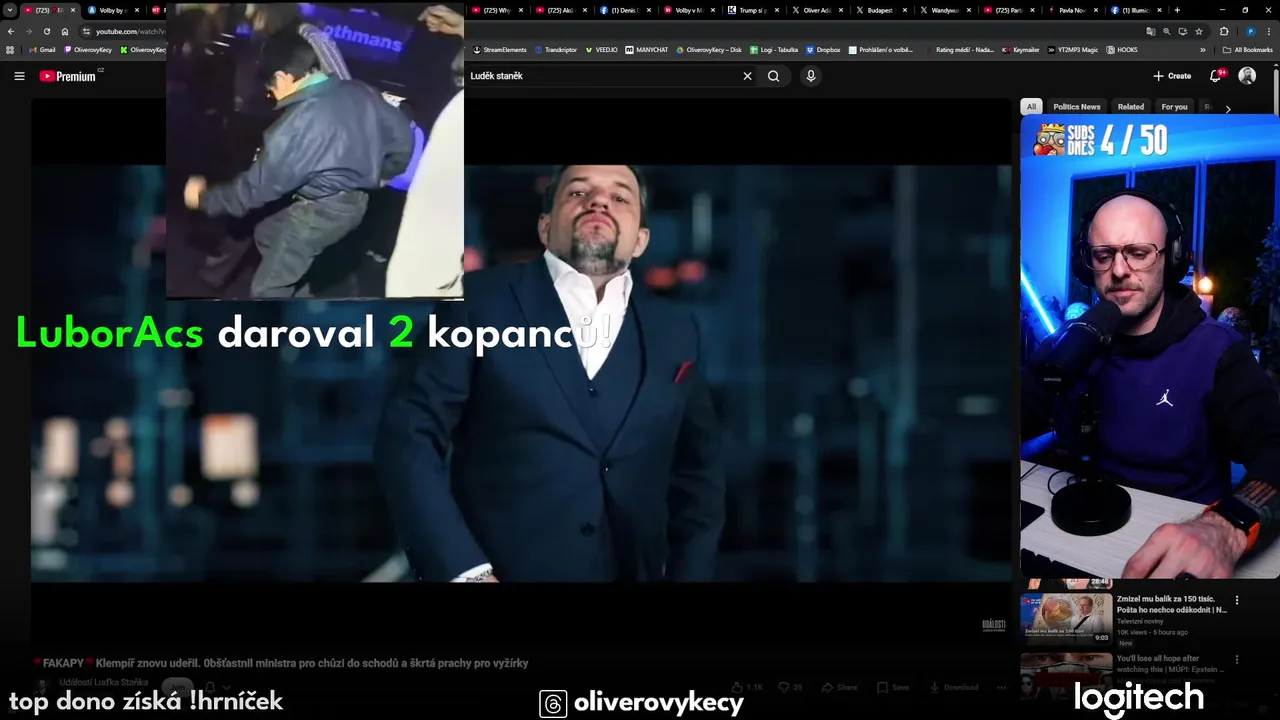1280x720 pixels.
Task: Dislike the video with thumbs-down icon
Action: (789, 687)
